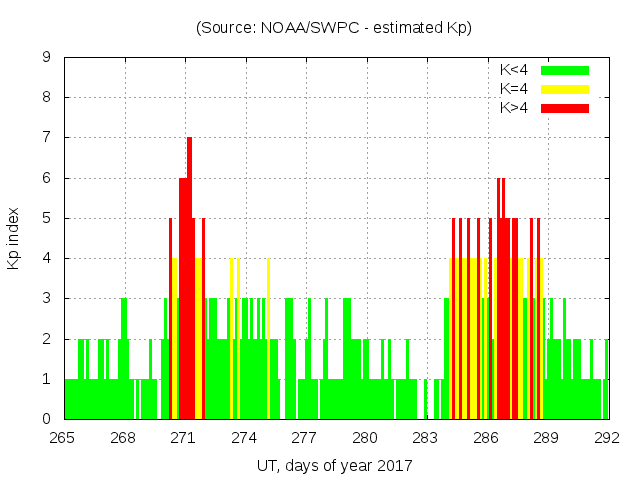Click x-axis tick label 271
Viewport: 640px width, 480px height.
point(184,438)
